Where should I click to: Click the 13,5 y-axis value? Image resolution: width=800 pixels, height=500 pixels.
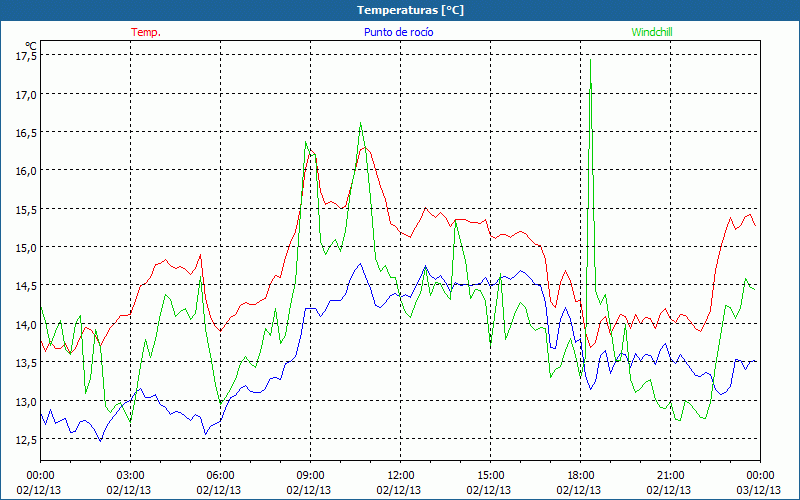26,363
